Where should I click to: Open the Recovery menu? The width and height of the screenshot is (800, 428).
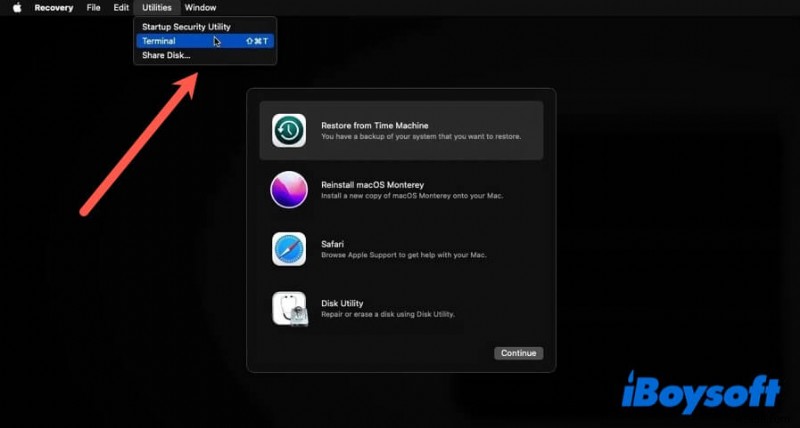[x=54, y=8]
